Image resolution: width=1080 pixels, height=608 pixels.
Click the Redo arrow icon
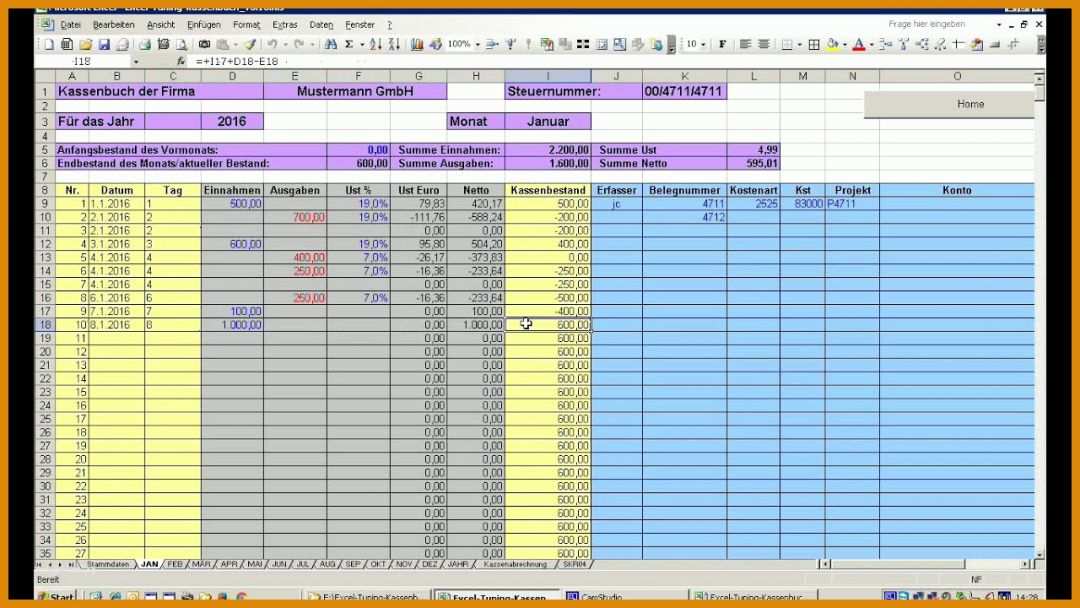click(x=299, y=44)
